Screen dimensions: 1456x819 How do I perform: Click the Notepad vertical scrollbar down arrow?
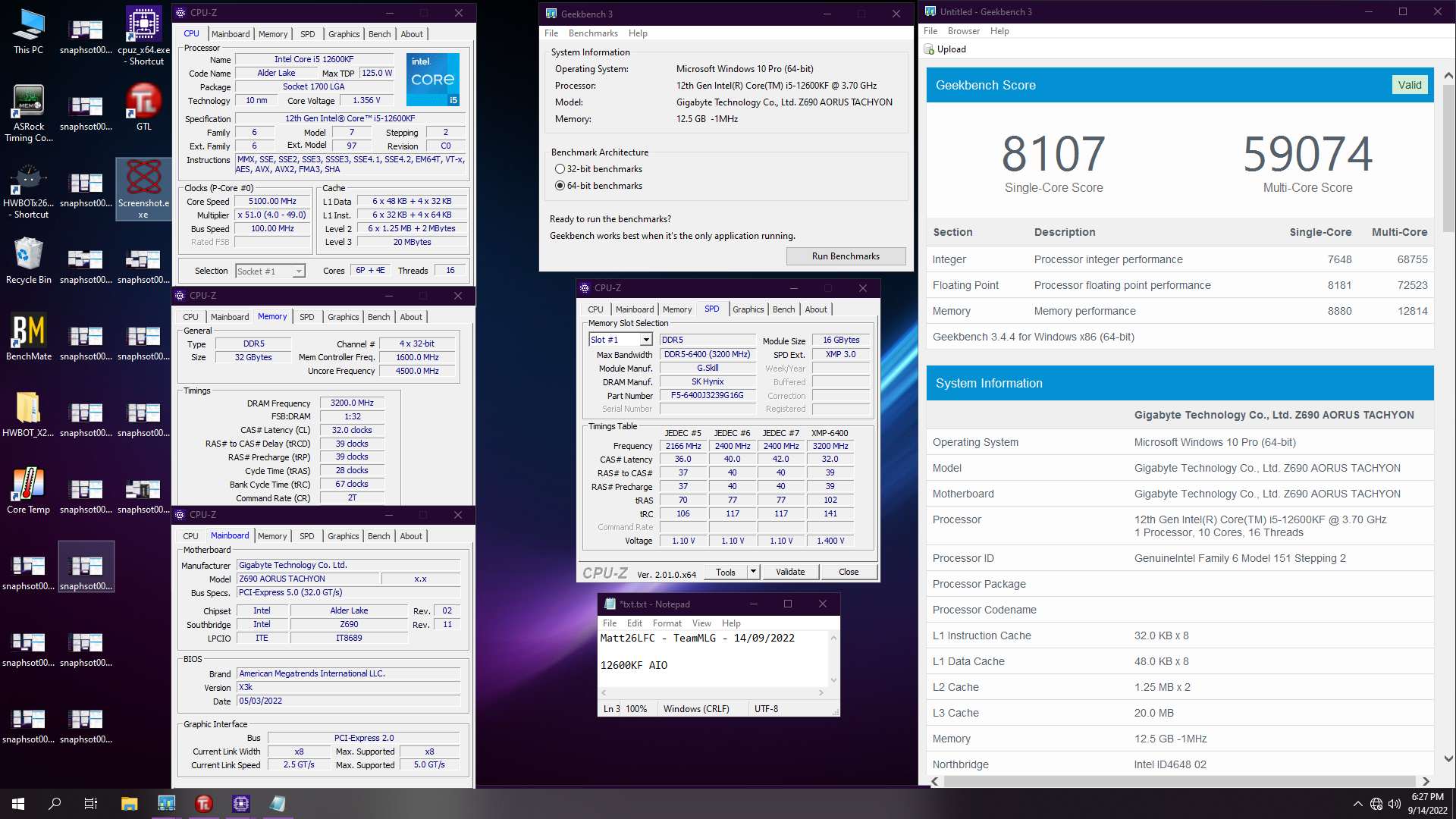(x=833, y=680)
